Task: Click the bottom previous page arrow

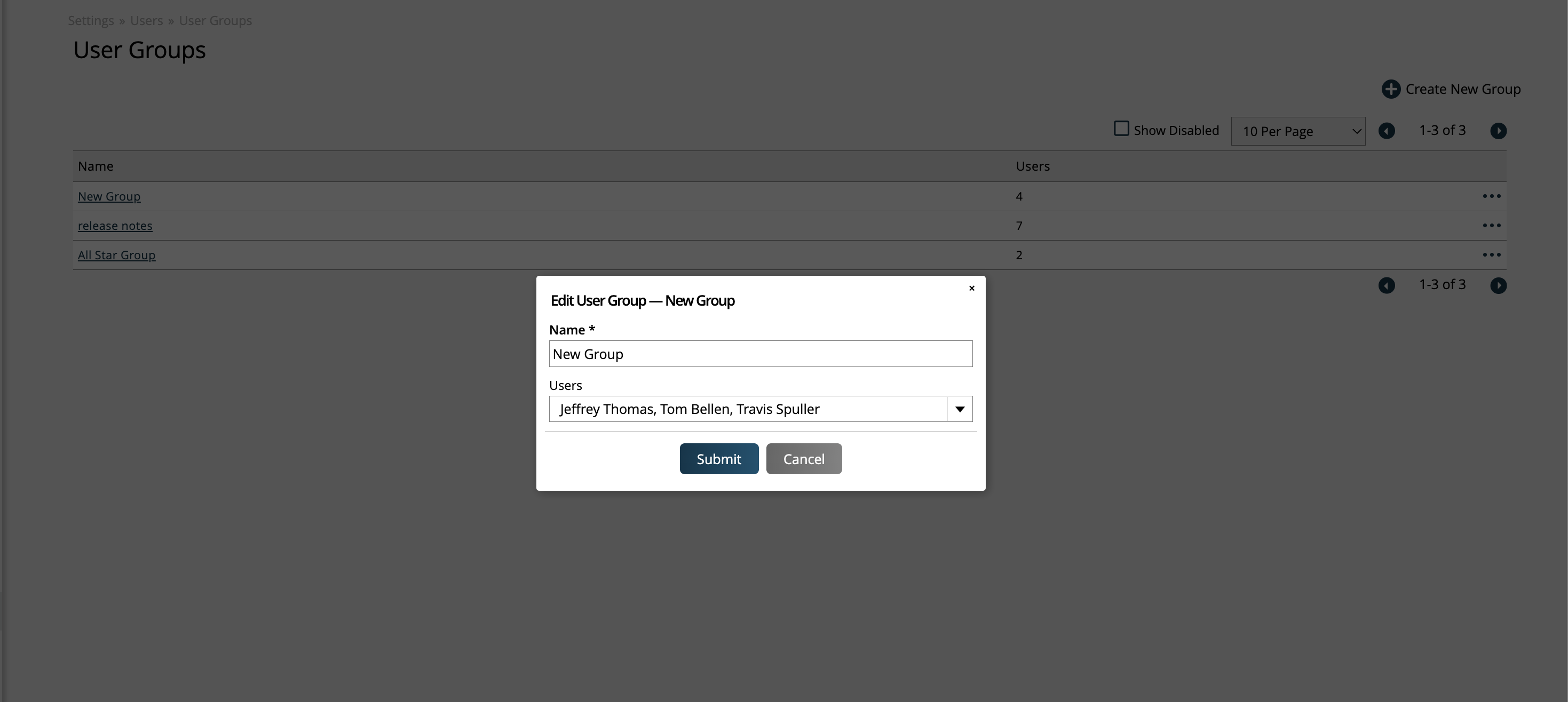Action: click(x=1386, y=285)
